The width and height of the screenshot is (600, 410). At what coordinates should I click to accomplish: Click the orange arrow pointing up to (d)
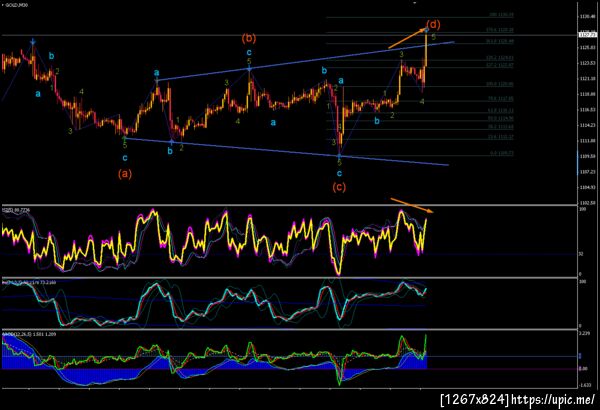(407, 39)
